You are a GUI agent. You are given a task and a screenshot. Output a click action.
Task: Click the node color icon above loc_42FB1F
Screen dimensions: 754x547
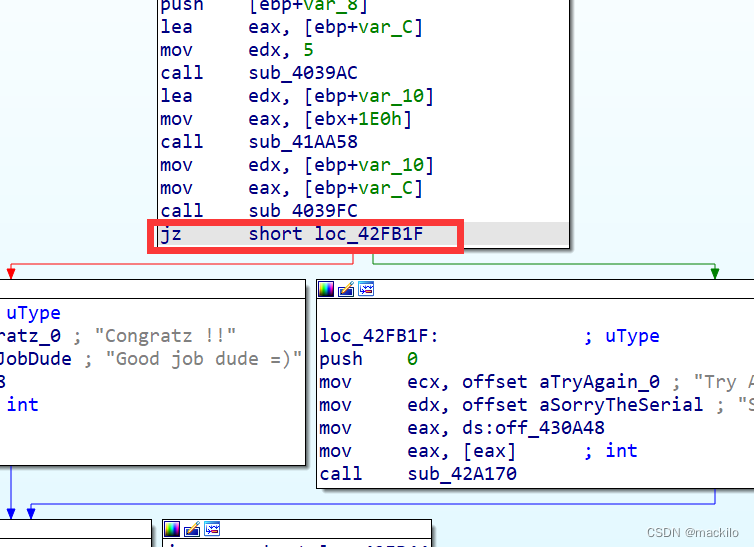coord(326,289)
